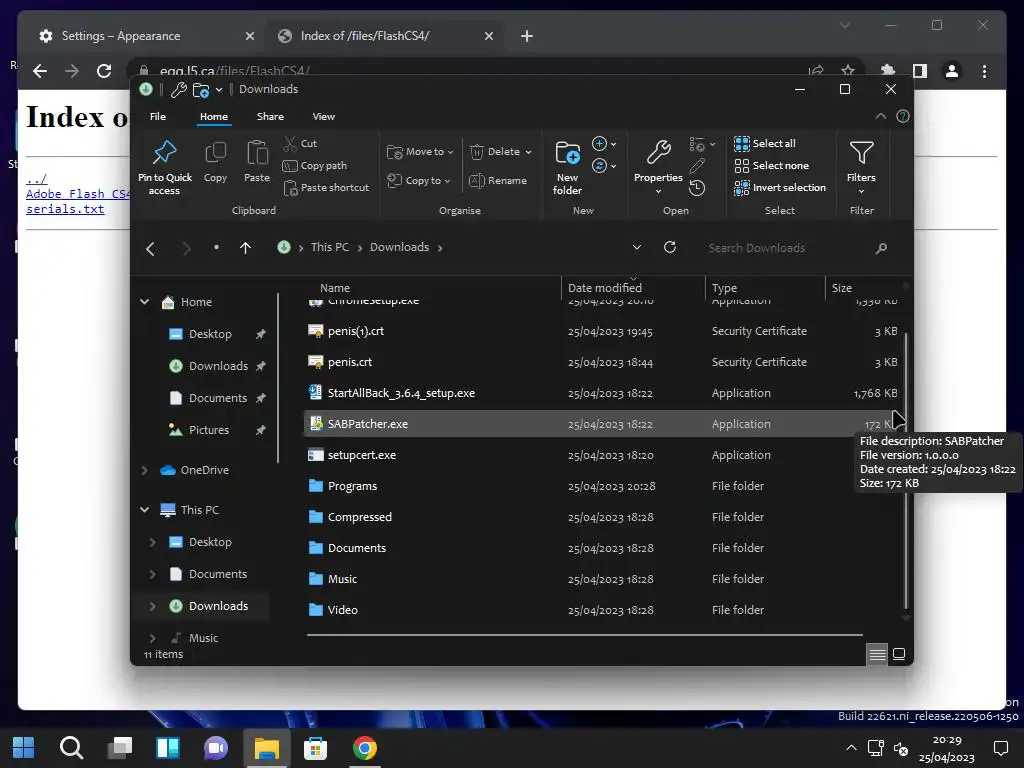Viewport: 1024px width, 768px height.
Task: Expand Music under This PC
Action: (152, 638)
